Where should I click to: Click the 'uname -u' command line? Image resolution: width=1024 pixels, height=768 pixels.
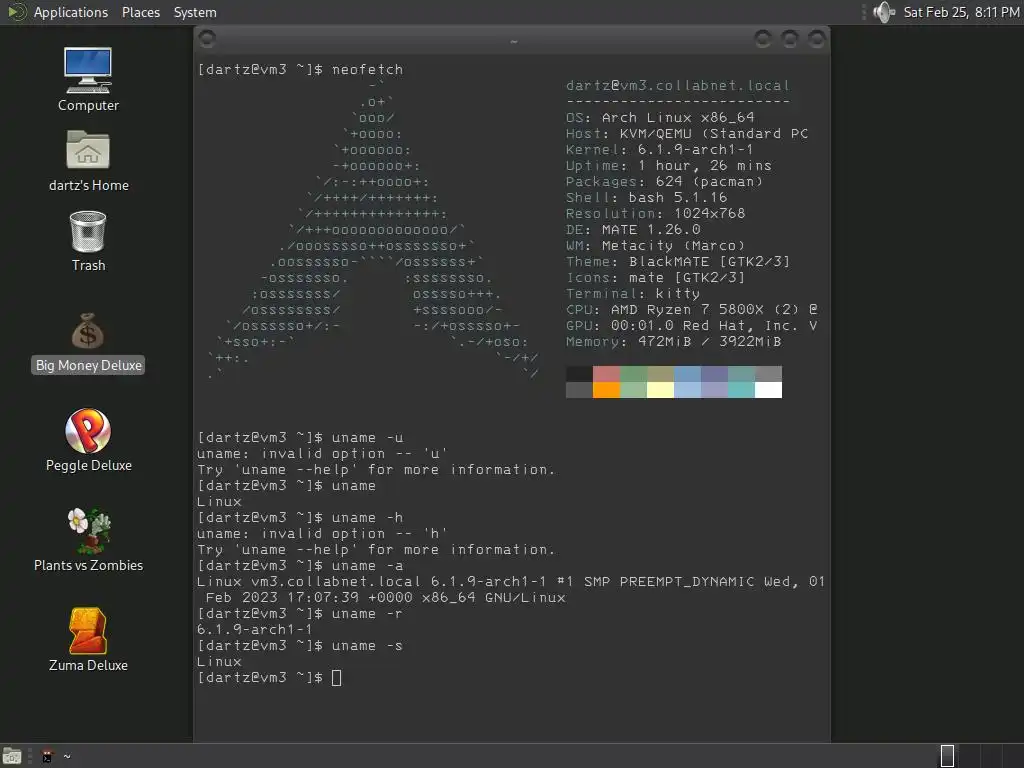click(300, 438)
